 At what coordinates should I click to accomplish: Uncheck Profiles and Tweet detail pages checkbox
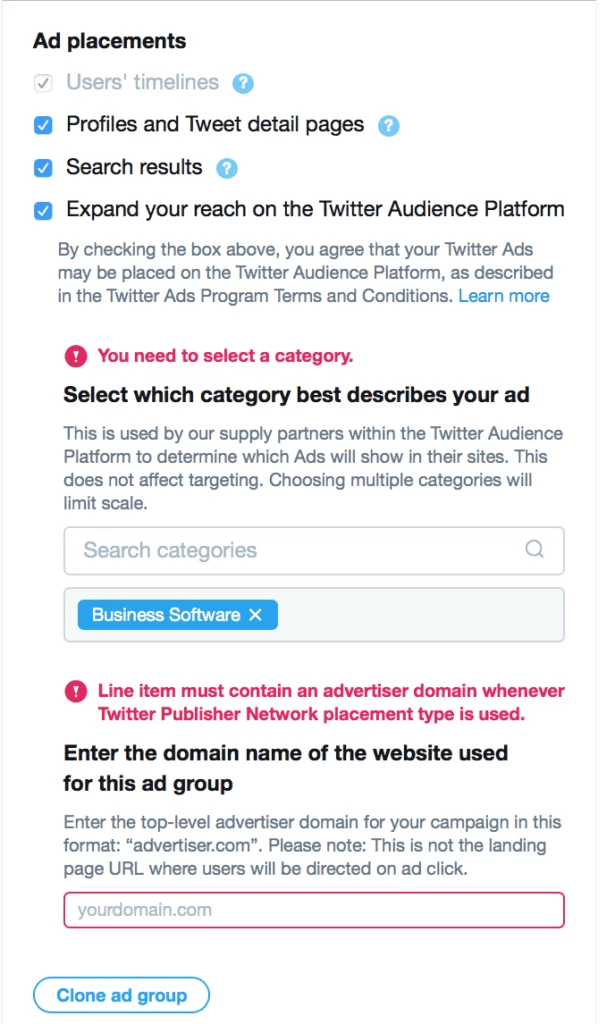pyautogui.click(x=43, y=125)
